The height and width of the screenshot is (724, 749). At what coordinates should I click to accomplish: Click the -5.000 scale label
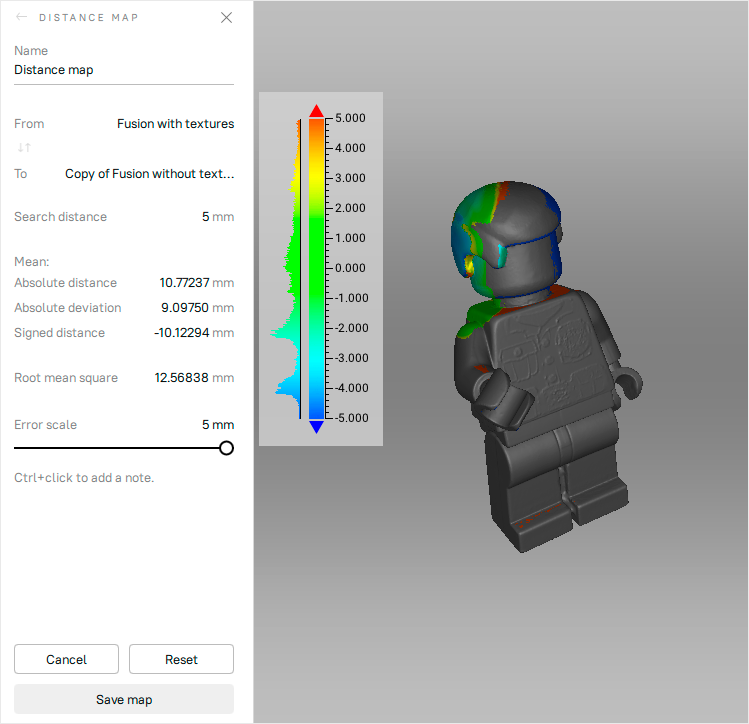[352, 418]
